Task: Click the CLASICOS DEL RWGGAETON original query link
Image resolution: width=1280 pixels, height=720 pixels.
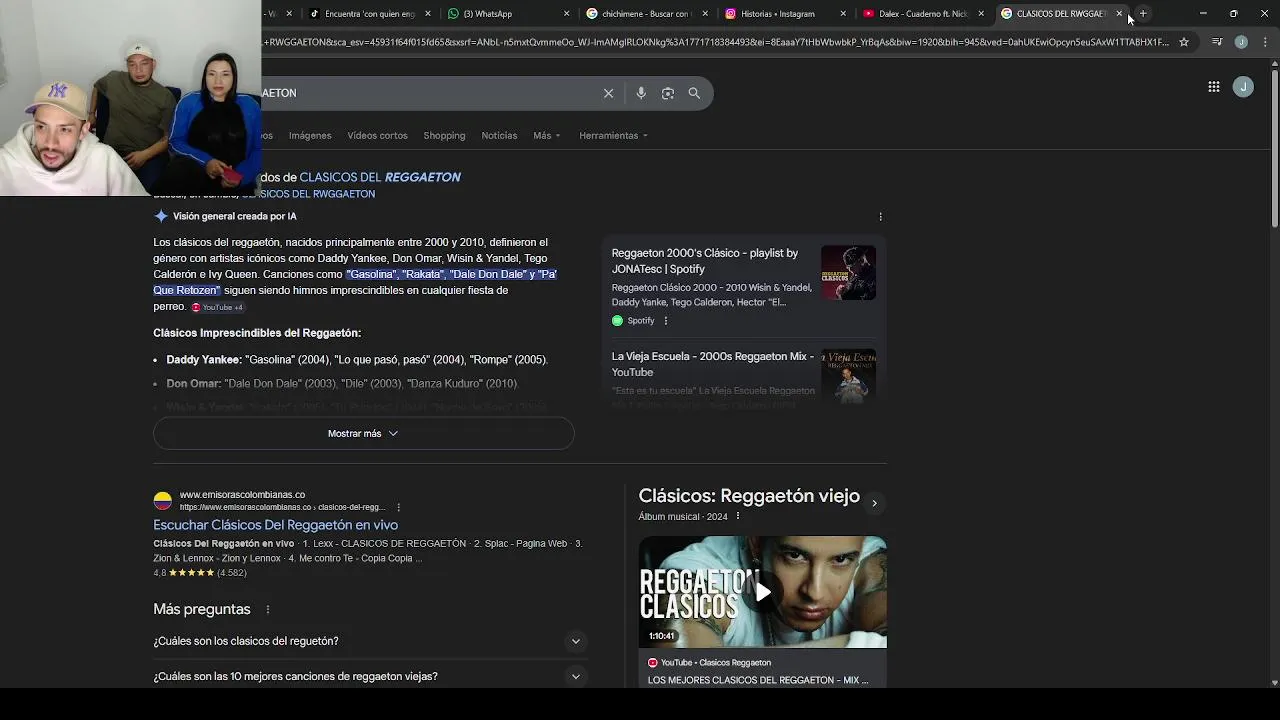Action: click(308, 194)
